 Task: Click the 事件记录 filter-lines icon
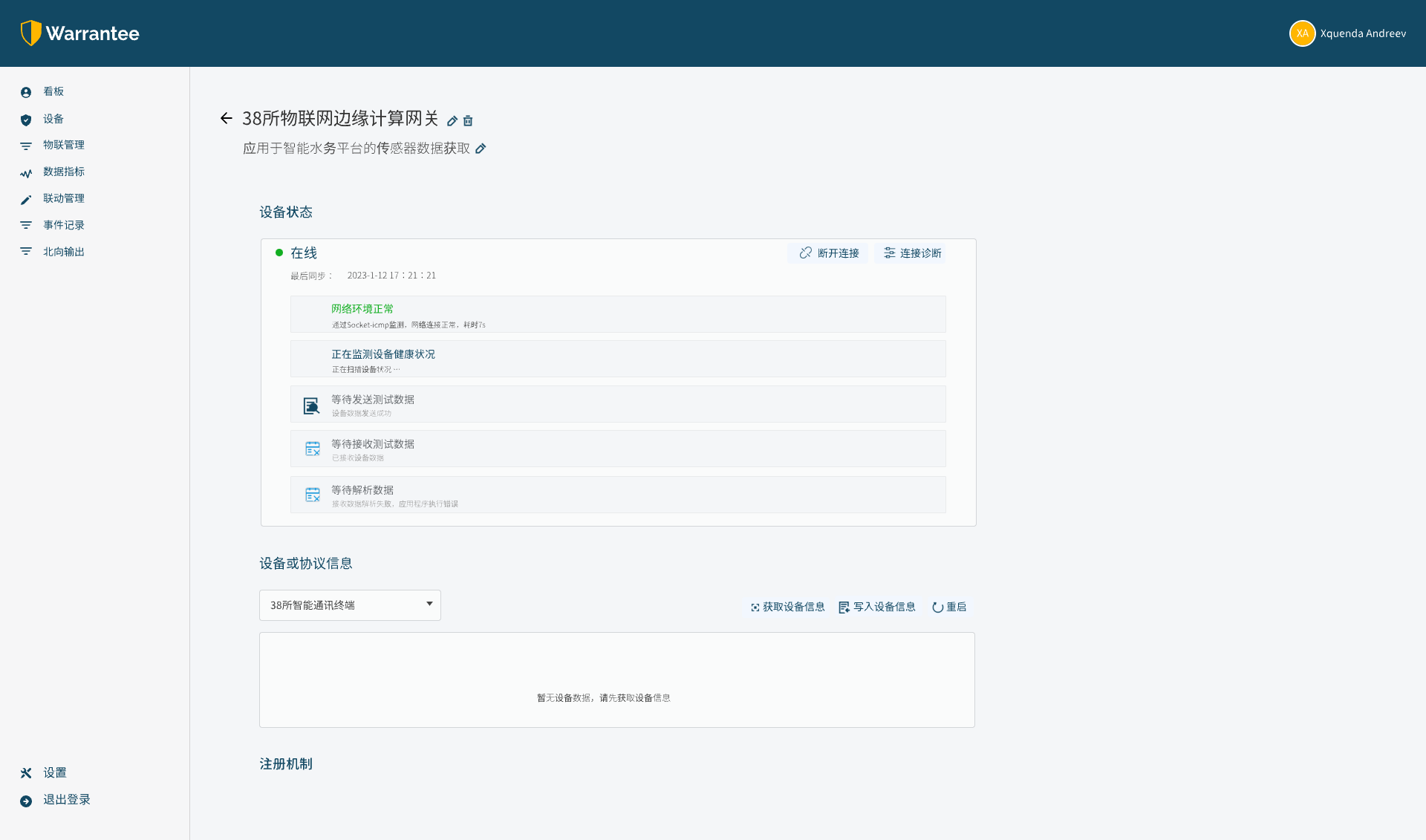[26, 225]
